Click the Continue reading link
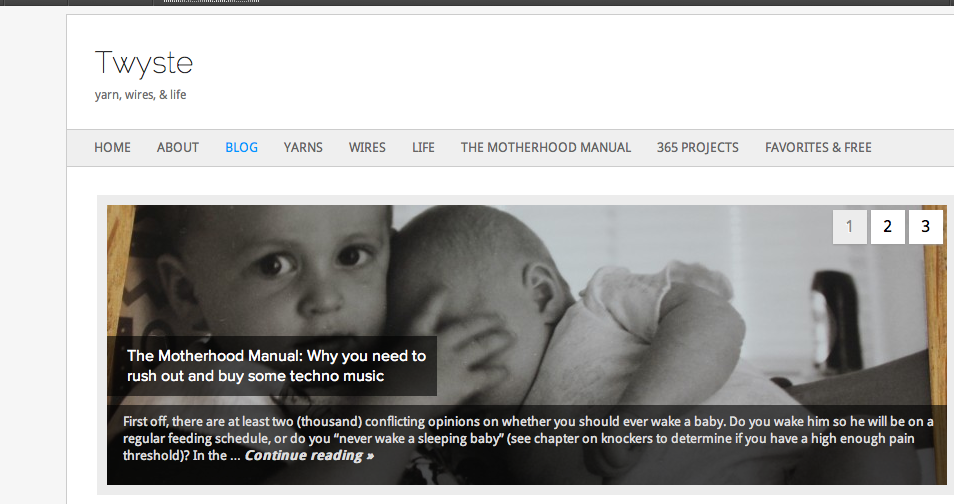This screenshot has width=954, height=504. click(x=309, y=456)
